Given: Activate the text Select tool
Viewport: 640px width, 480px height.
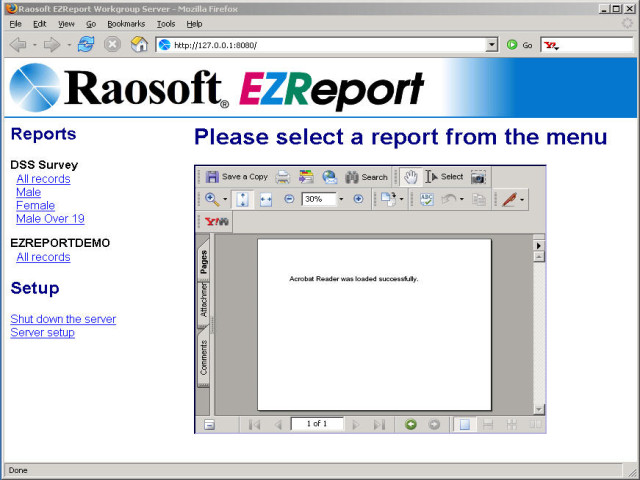Looking at the screenshot, I should tap(444, 177).
